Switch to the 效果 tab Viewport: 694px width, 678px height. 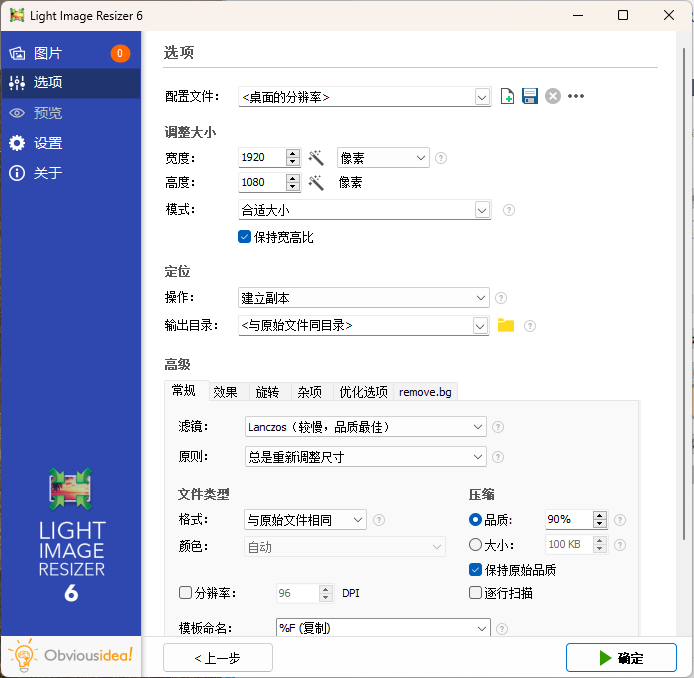tap(225, 392)
